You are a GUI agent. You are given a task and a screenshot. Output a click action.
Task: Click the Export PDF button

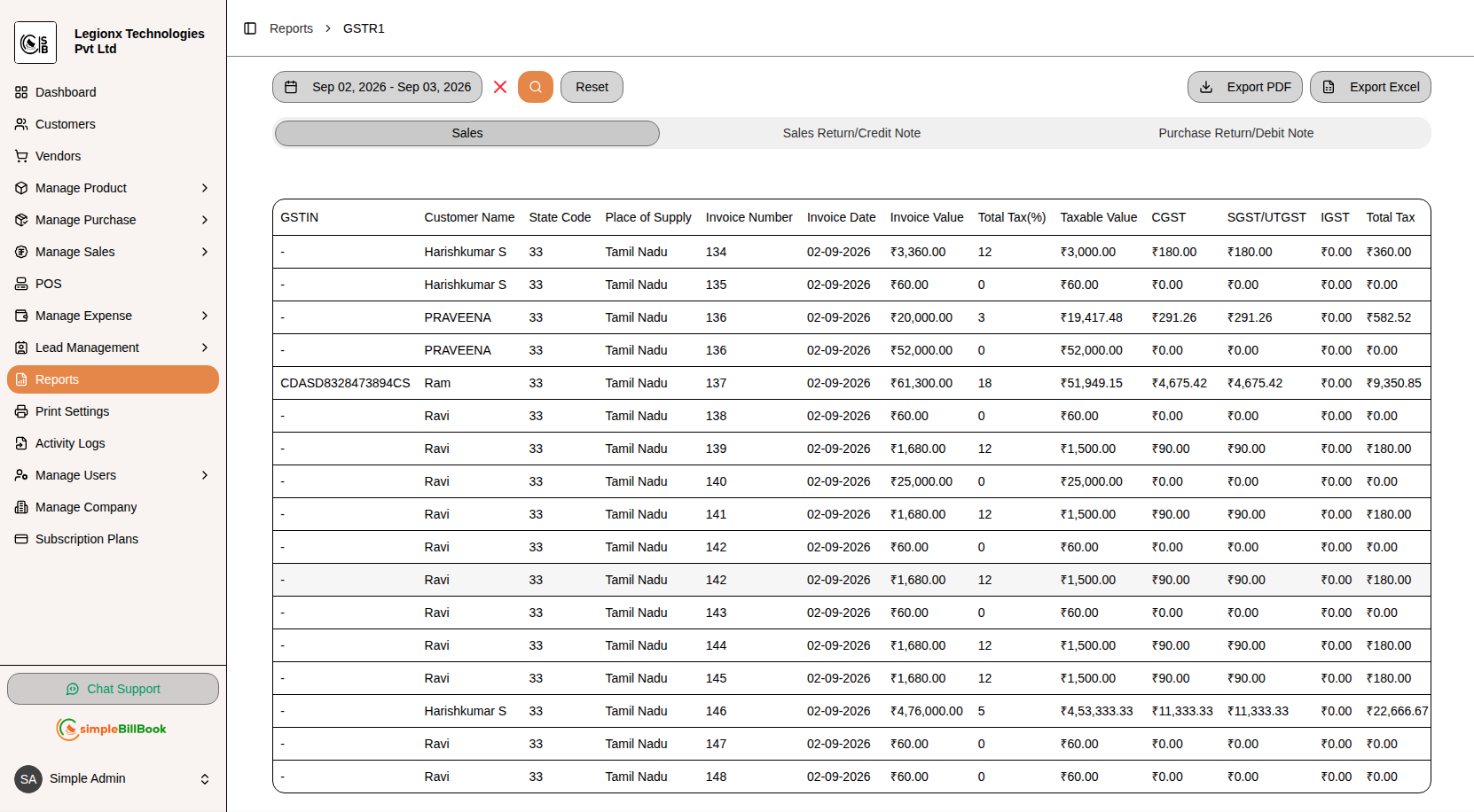[x=1245, y=87]
